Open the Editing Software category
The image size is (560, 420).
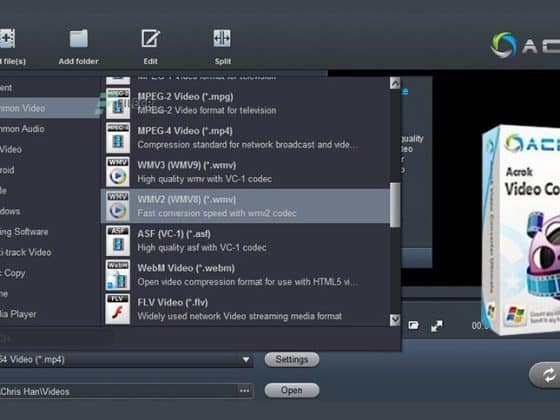click(50, 232)
